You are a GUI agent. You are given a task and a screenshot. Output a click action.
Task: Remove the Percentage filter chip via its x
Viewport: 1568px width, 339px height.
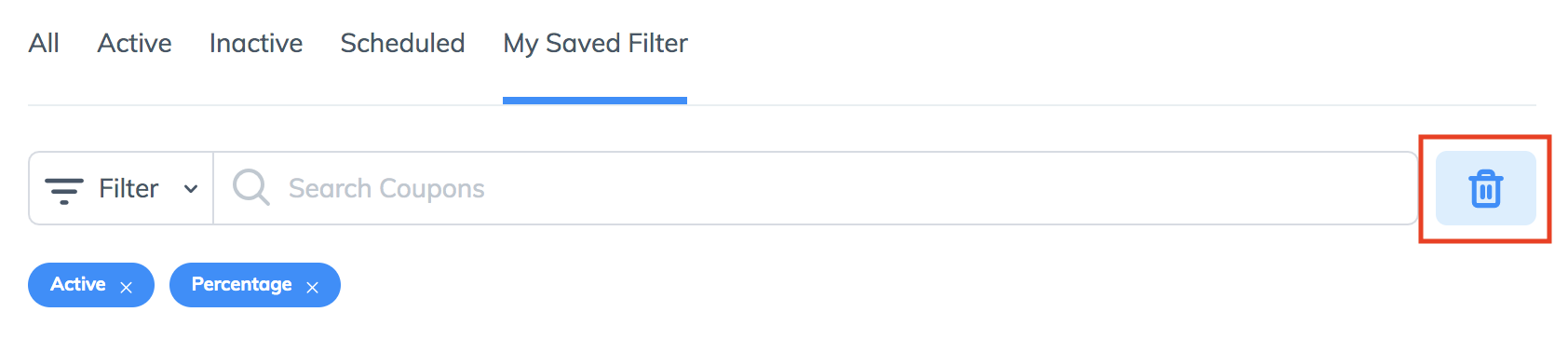click(x=312, y=287)
